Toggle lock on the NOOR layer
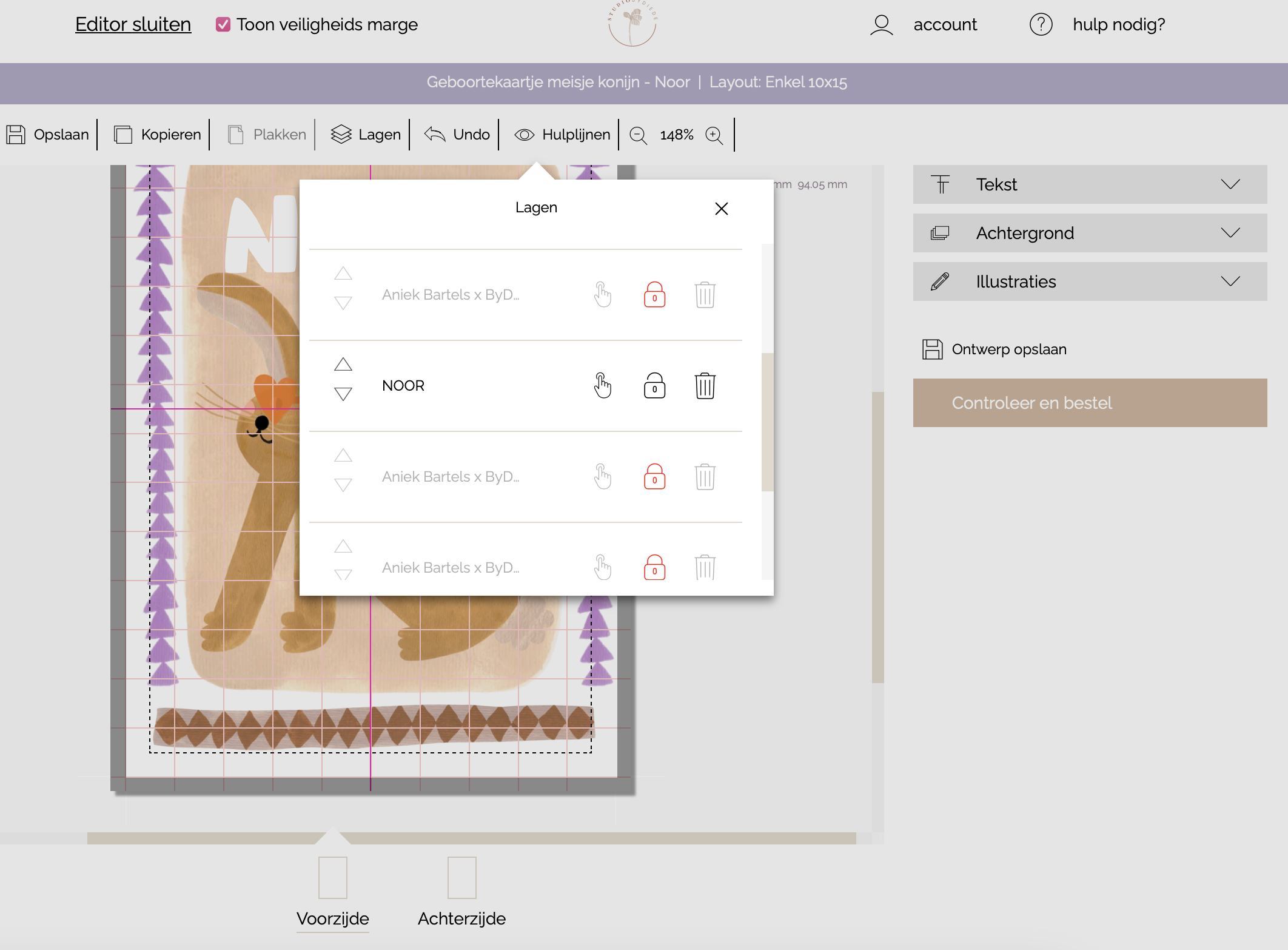 coord(654,386)
